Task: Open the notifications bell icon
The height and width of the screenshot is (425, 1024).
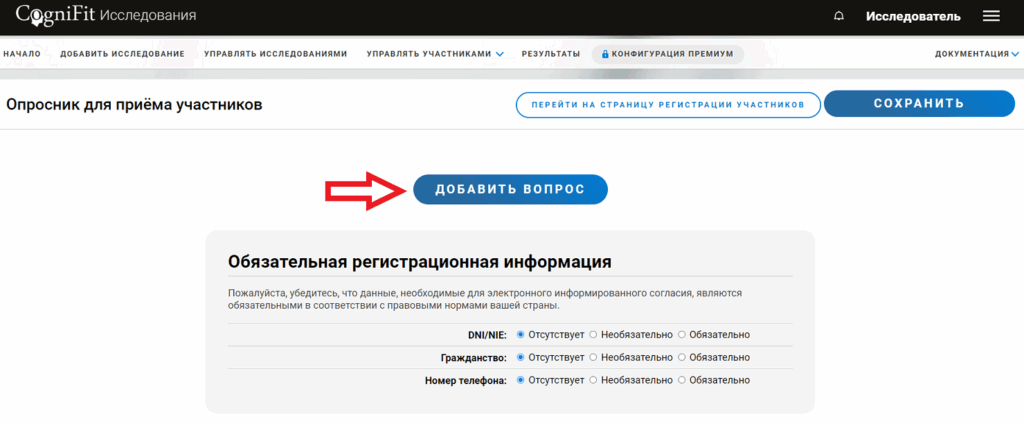Action: (838, 16)
